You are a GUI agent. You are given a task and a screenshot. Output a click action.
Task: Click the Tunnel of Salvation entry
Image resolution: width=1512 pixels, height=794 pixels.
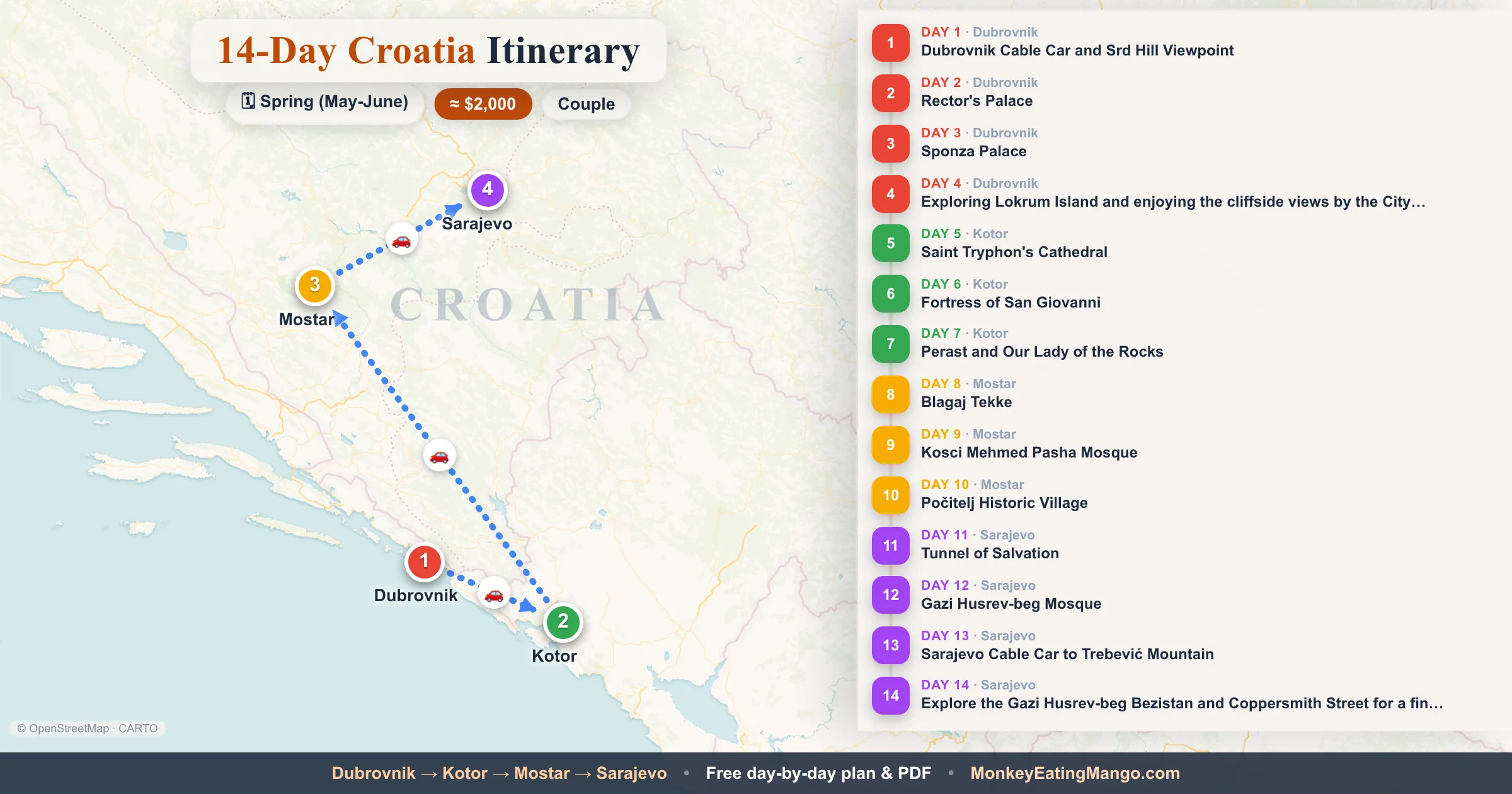990,553
